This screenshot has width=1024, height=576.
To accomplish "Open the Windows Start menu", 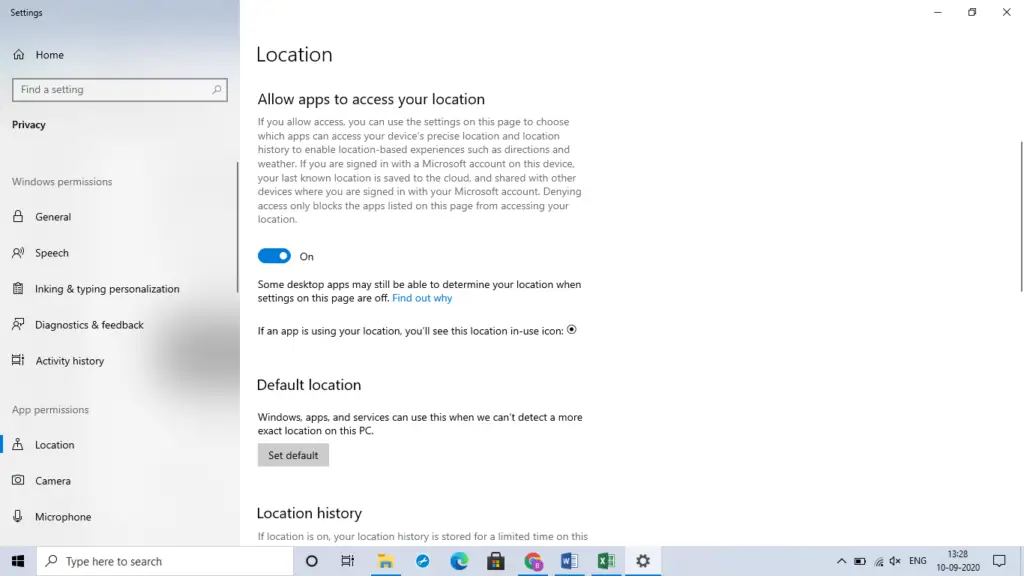I will coord(18,561).
